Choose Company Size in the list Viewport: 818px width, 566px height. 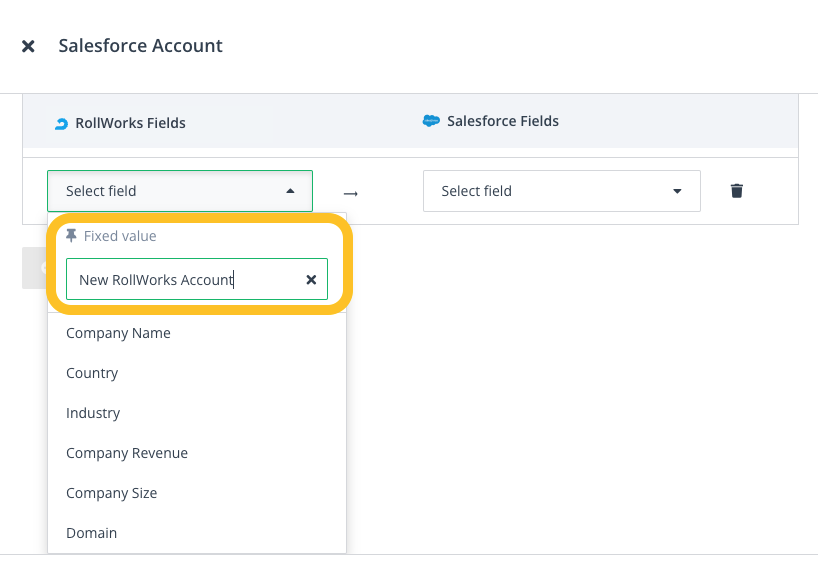111,493
